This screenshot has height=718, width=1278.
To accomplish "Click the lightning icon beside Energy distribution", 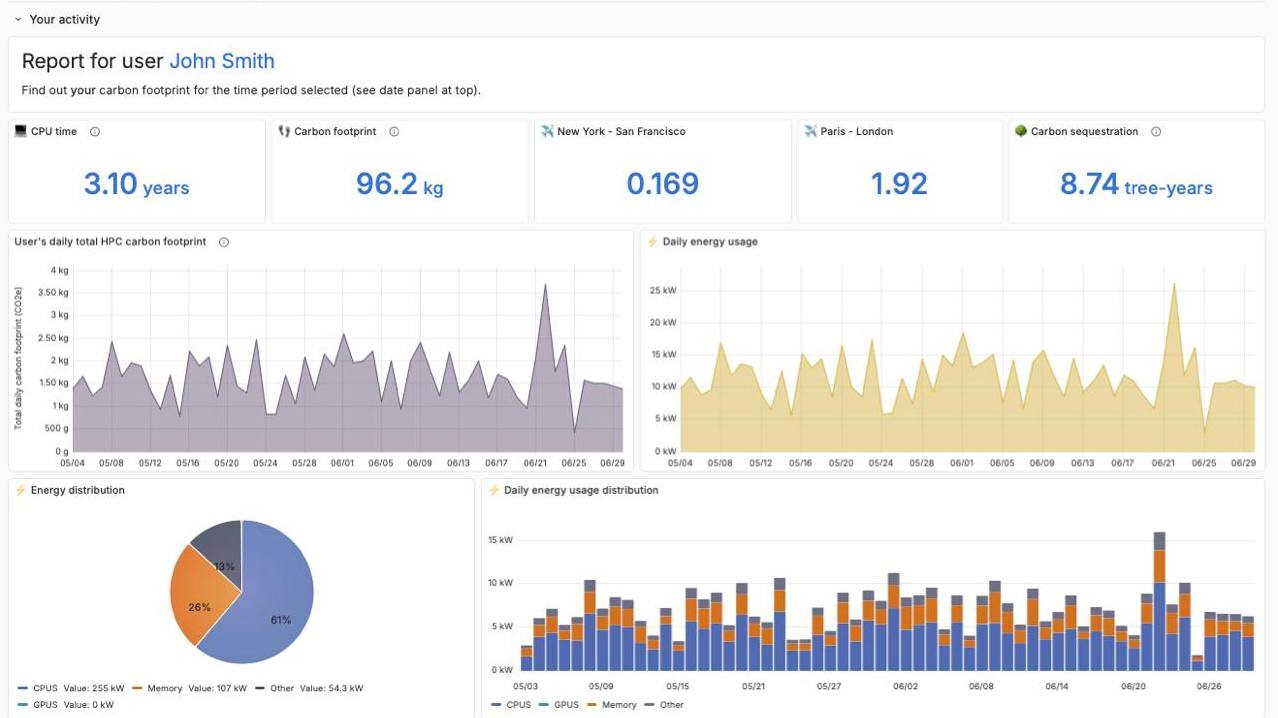I will pyautogui.click(x=20, y=490).
